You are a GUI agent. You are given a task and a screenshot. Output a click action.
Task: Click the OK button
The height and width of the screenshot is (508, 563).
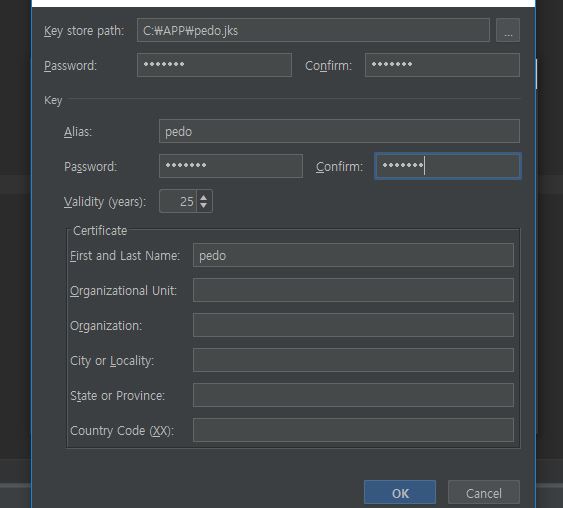click(400, 493)
